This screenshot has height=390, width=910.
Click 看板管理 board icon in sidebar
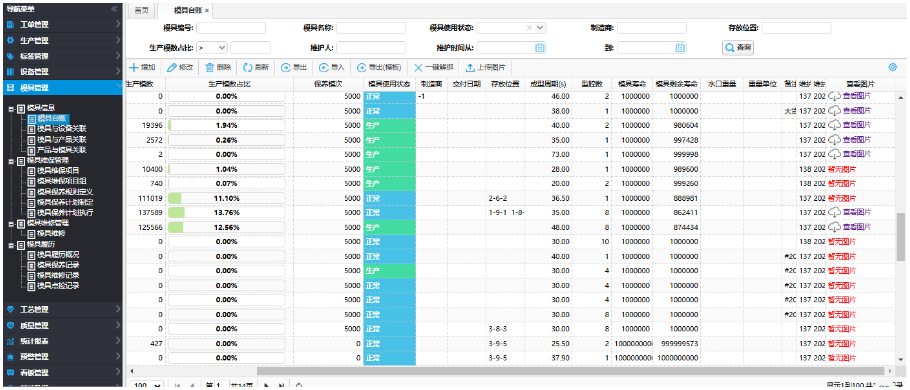10,372
